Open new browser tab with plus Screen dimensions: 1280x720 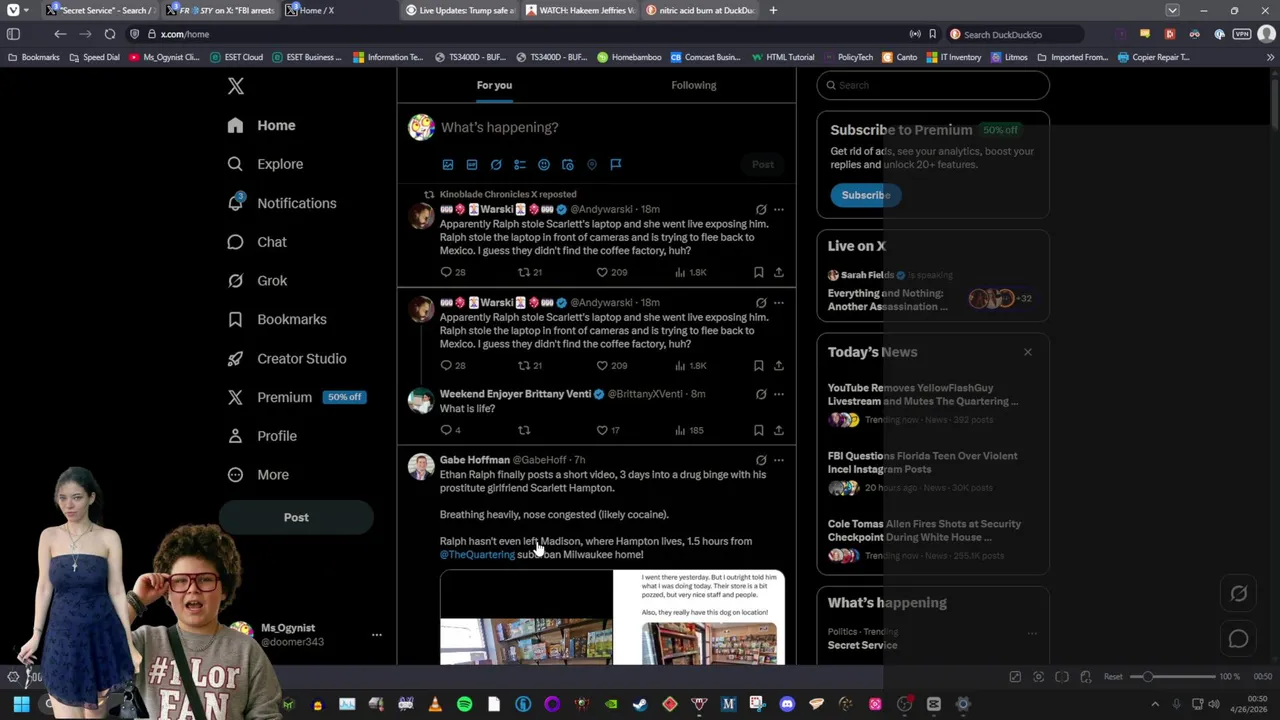[x=773, y=11]
